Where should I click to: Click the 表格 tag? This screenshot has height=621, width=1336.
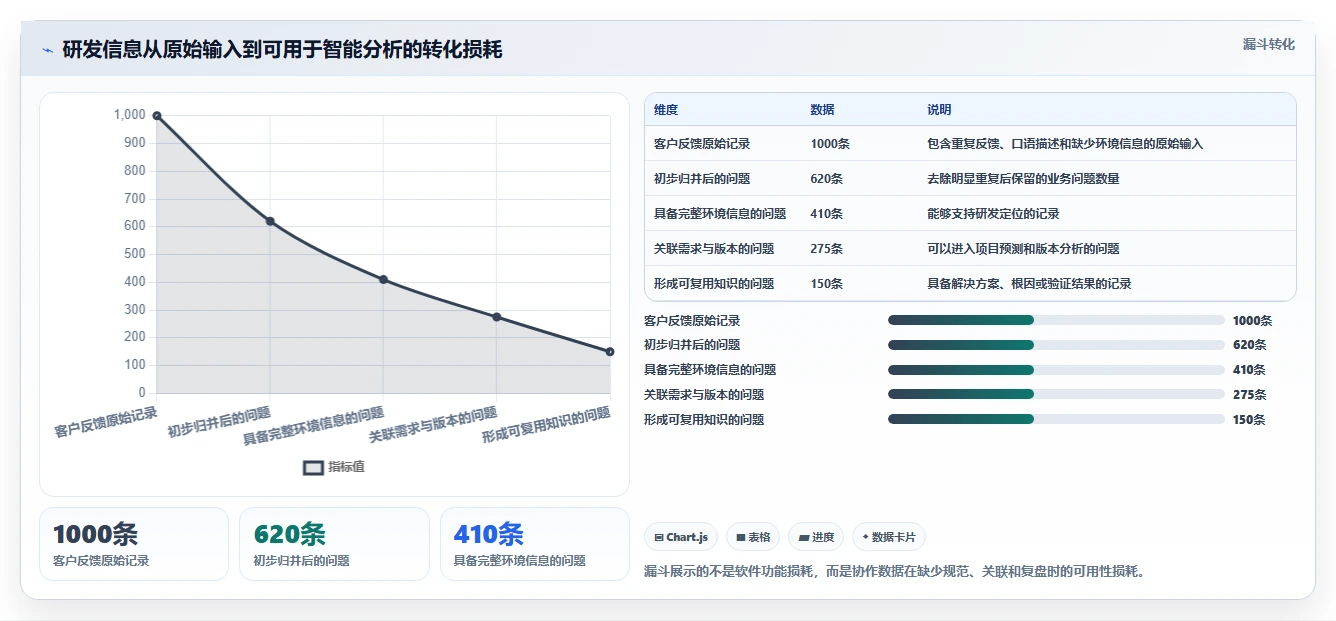point(753,537)
